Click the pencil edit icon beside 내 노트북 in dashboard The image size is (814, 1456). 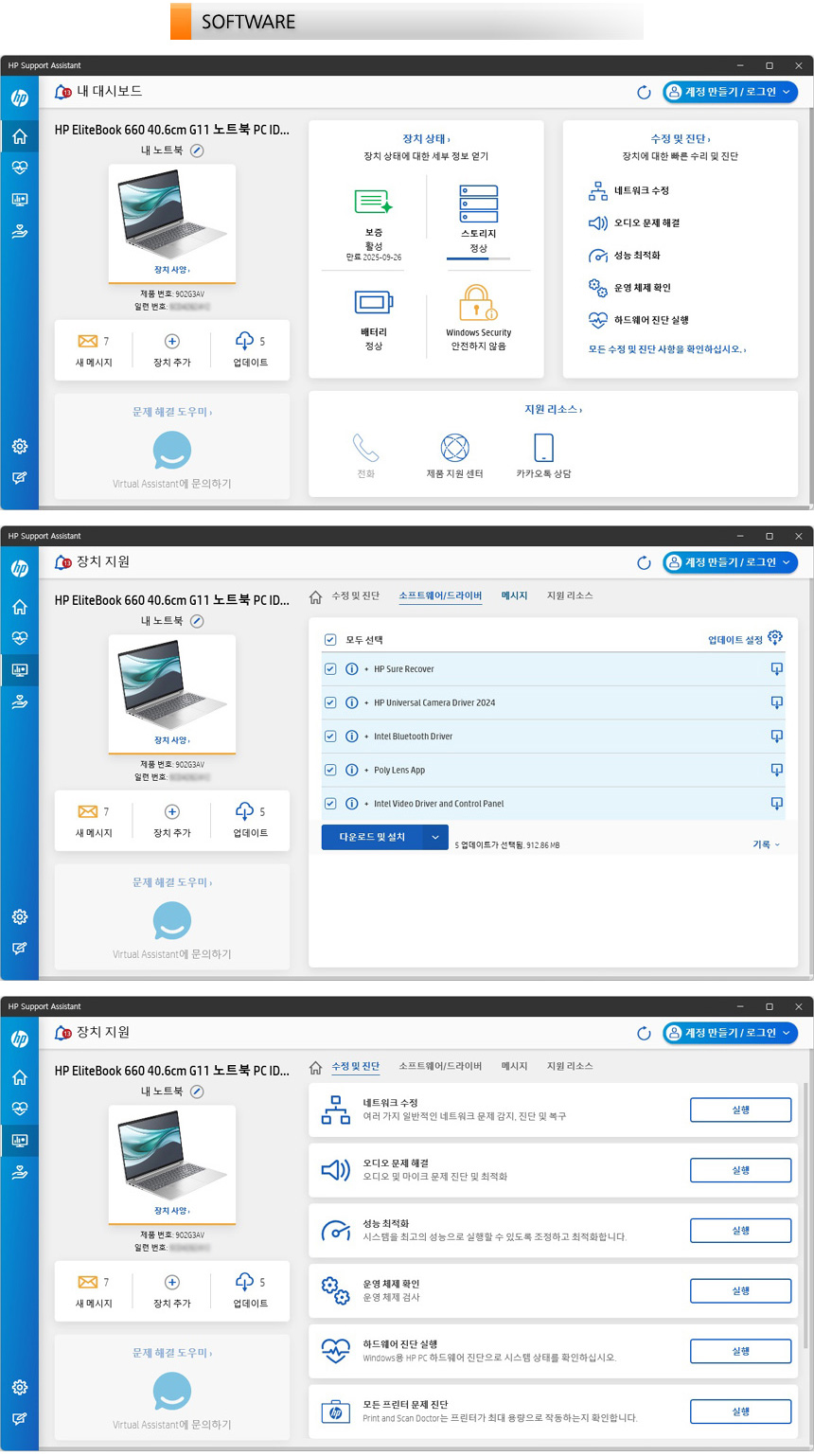tap(197, 151)
